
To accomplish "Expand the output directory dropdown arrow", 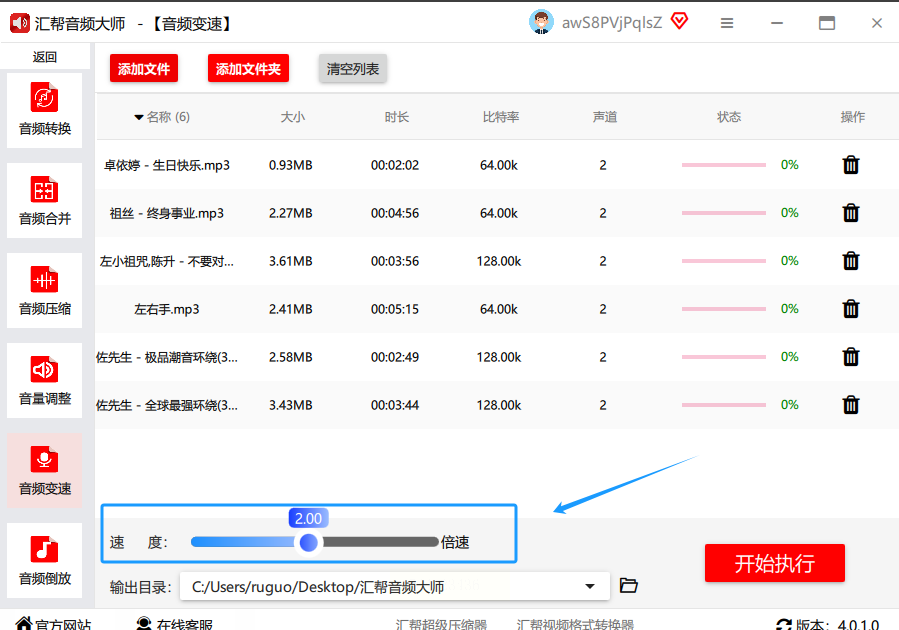I will [x=590, y=587].
